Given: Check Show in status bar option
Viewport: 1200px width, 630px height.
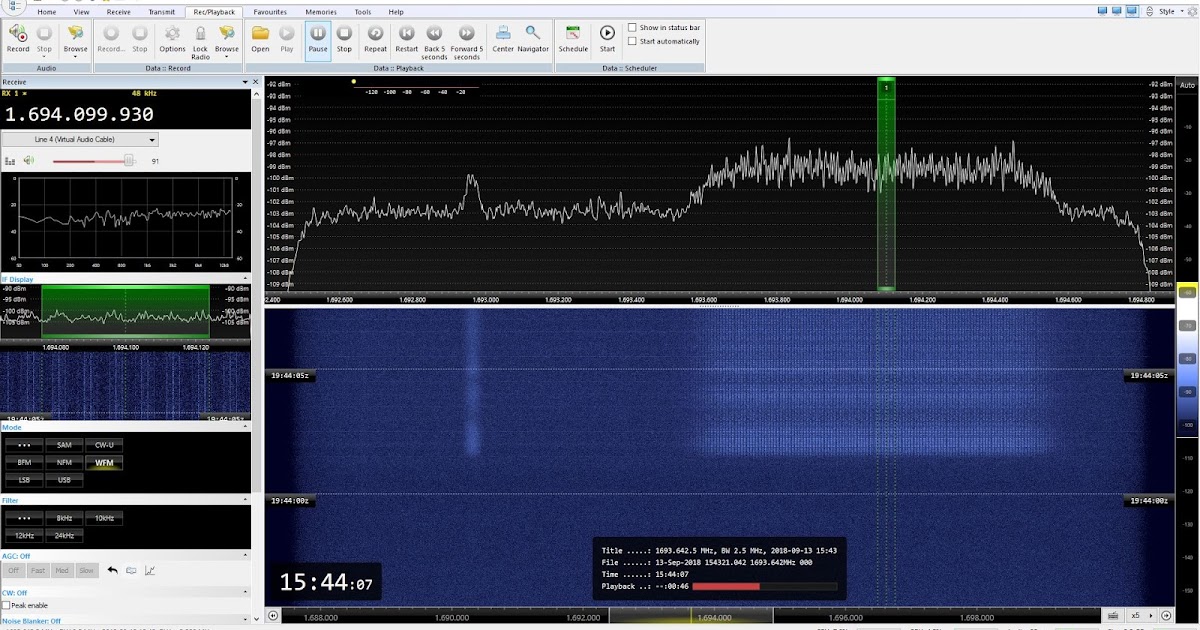Looking at the screenshot, I should 632,27.
